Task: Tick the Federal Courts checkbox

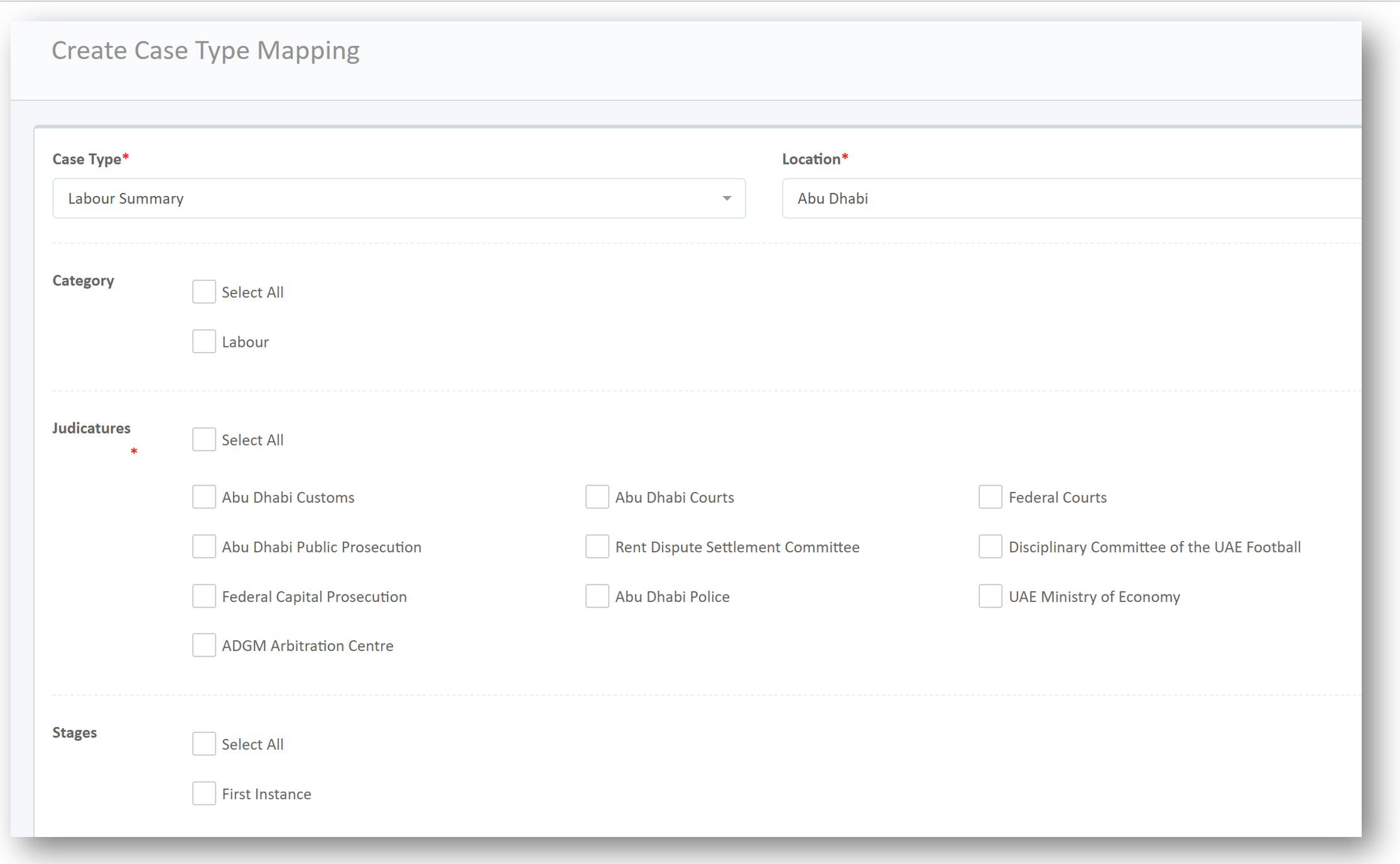Action: [x=990, y=497]
